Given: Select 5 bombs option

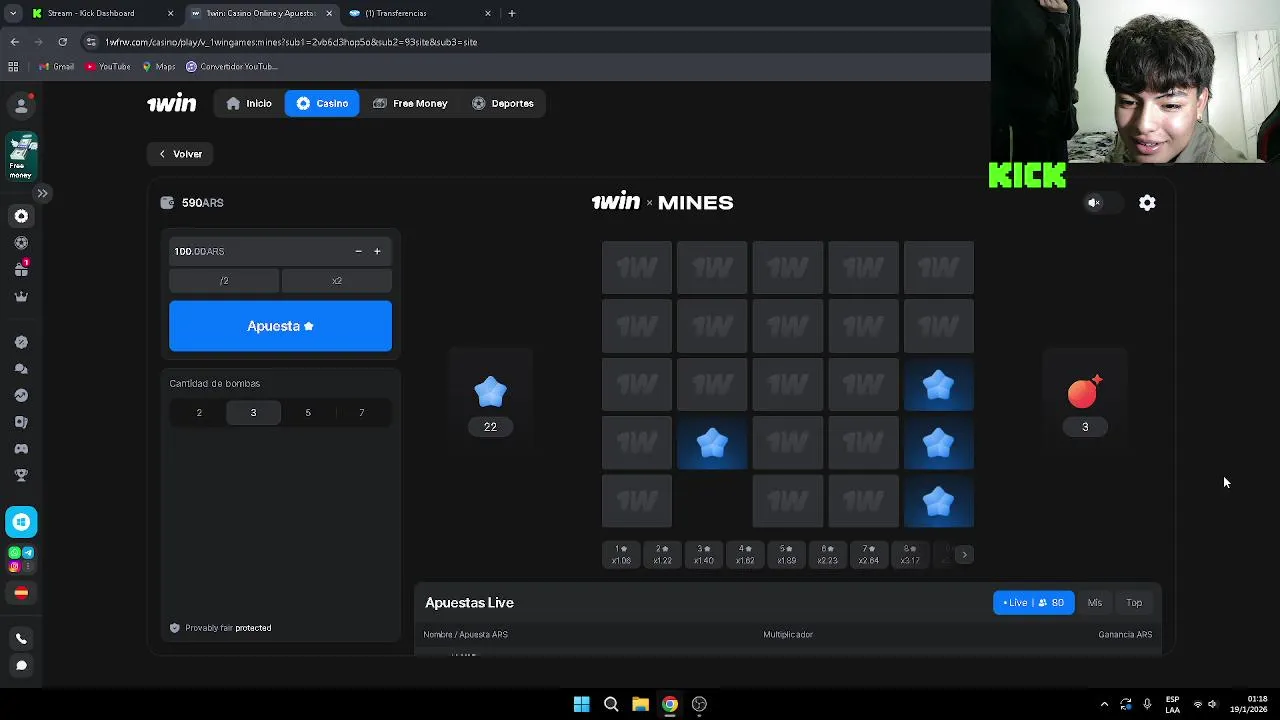Looking at the screenshot, I should click(308, 413).
